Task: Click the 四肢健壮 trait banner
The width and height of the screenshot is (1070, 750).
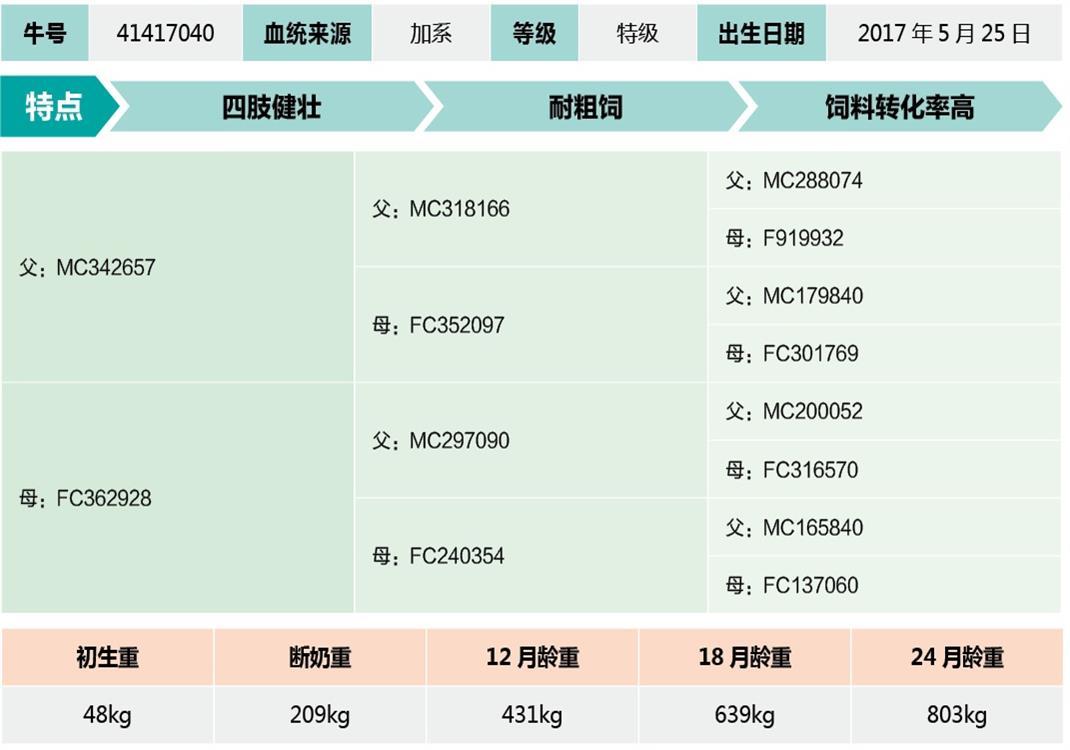Action: (x=272, y=107)
